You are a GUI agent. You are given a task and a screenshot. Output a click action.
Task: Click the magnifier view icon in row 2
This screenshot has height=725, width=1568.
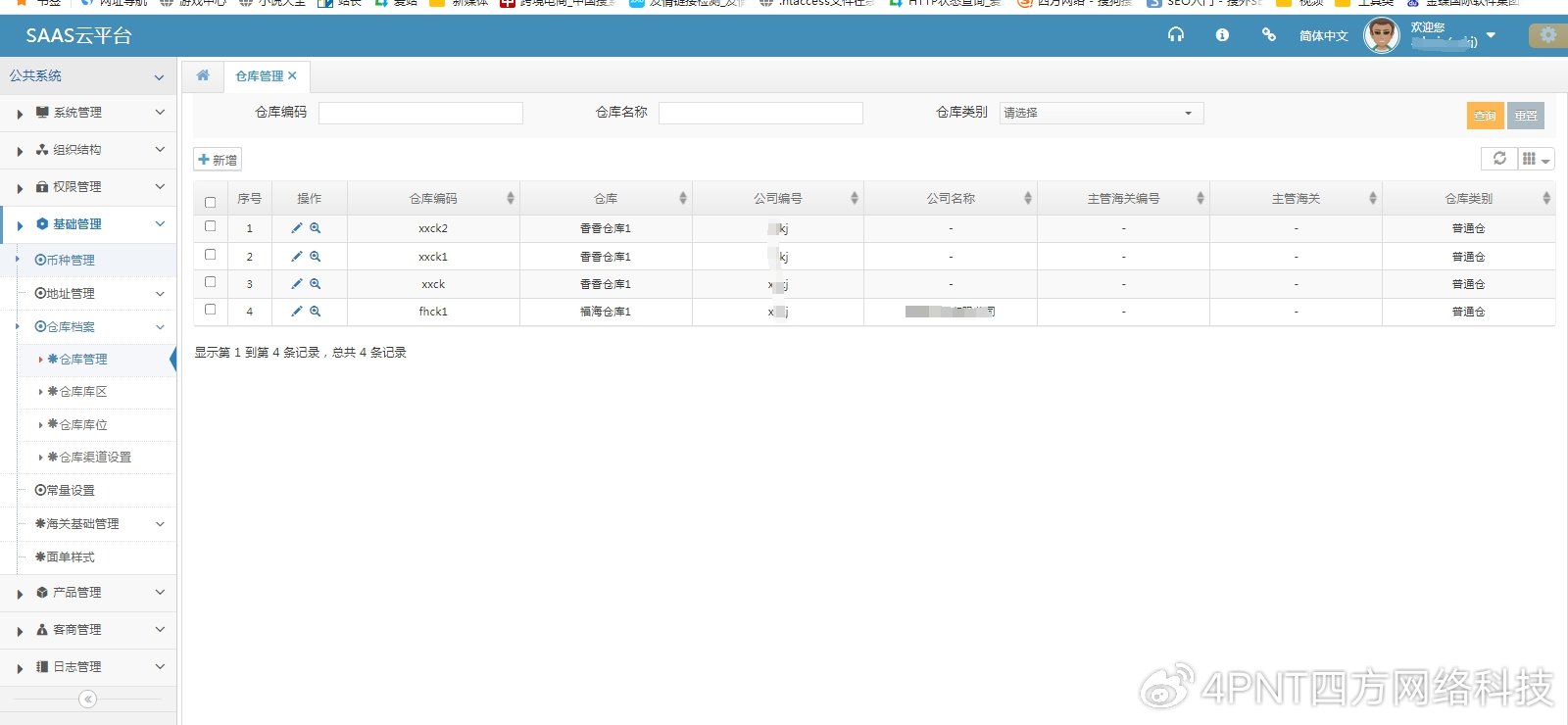click(x=316, y=256)
